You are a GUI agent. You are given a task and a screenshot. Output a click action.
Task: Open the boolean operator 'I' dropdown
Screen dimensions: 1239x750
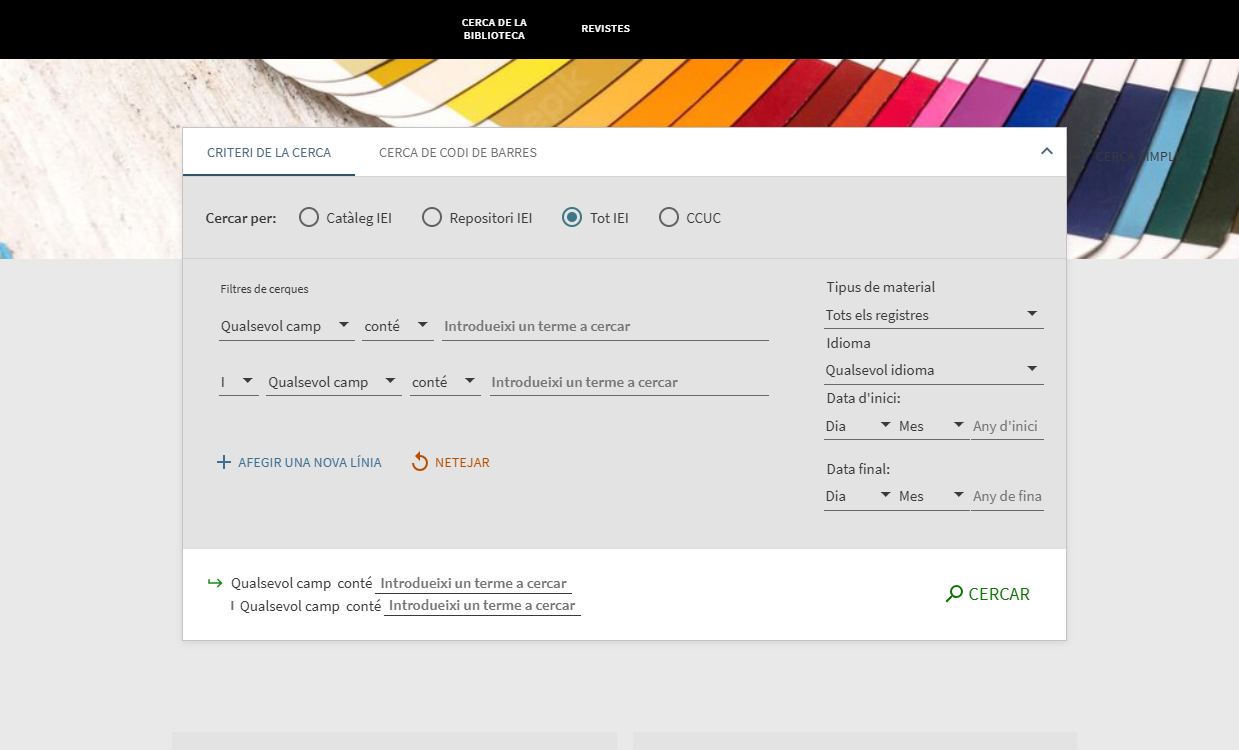238,382
